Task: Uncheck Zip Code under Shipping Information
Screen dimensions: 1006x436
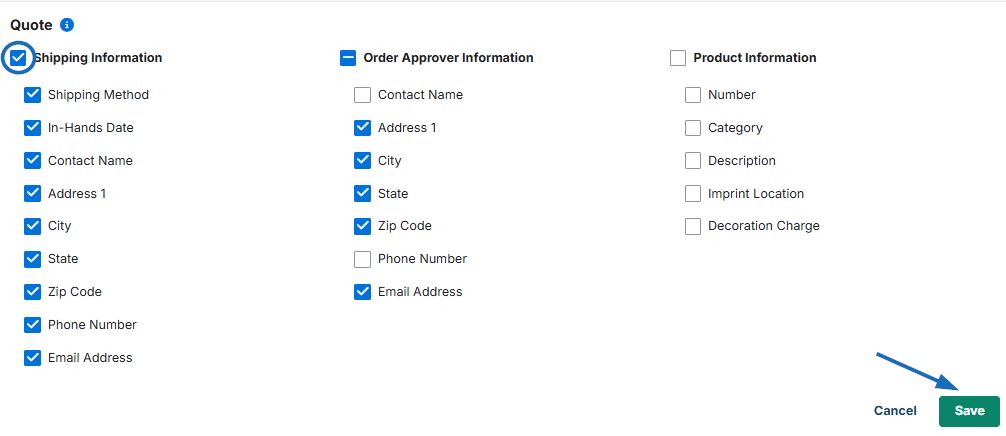Action: (x=33, y=292)
